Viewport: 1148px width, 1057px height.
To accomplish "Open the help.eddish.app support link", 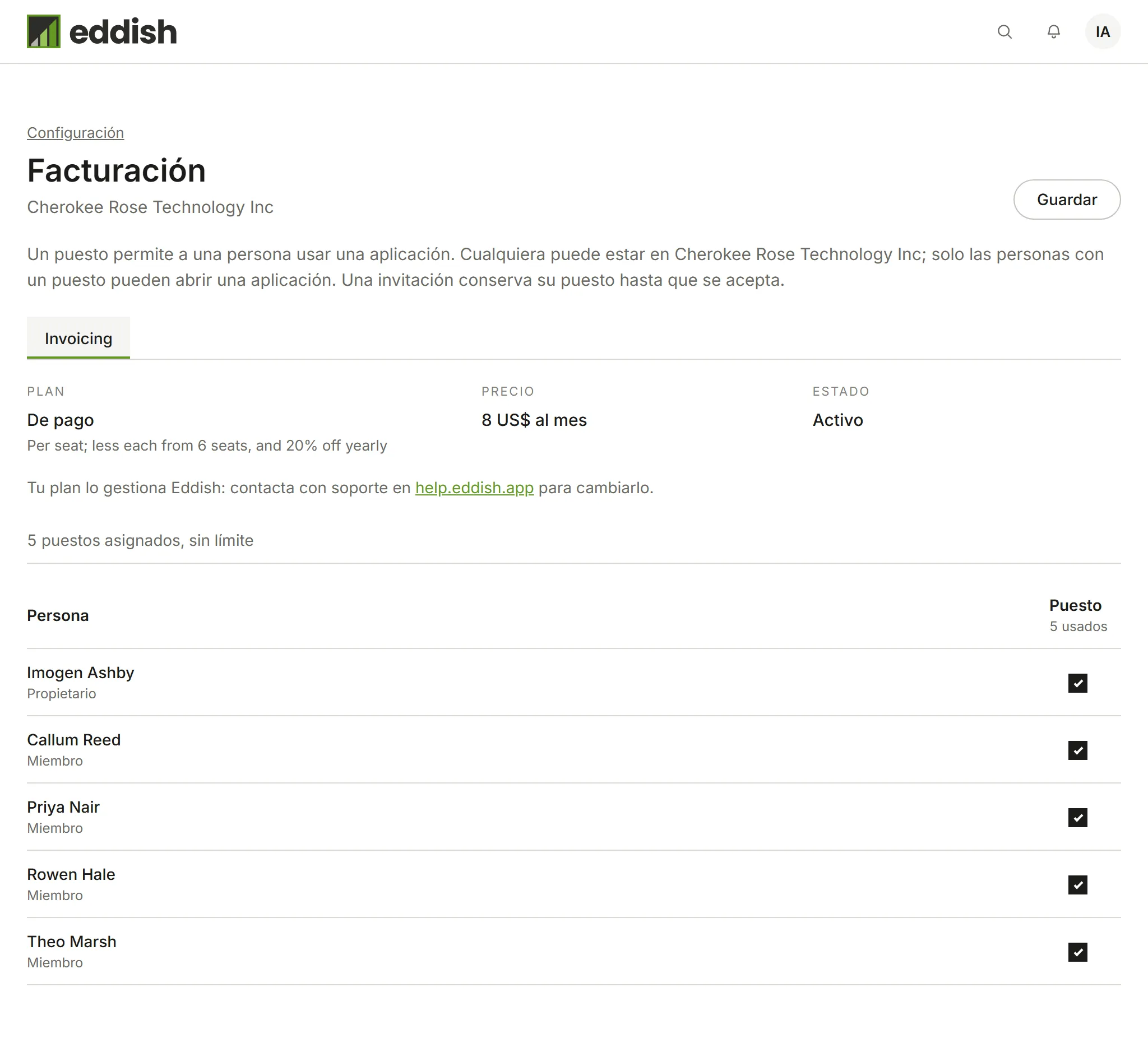I will [474, 488].
